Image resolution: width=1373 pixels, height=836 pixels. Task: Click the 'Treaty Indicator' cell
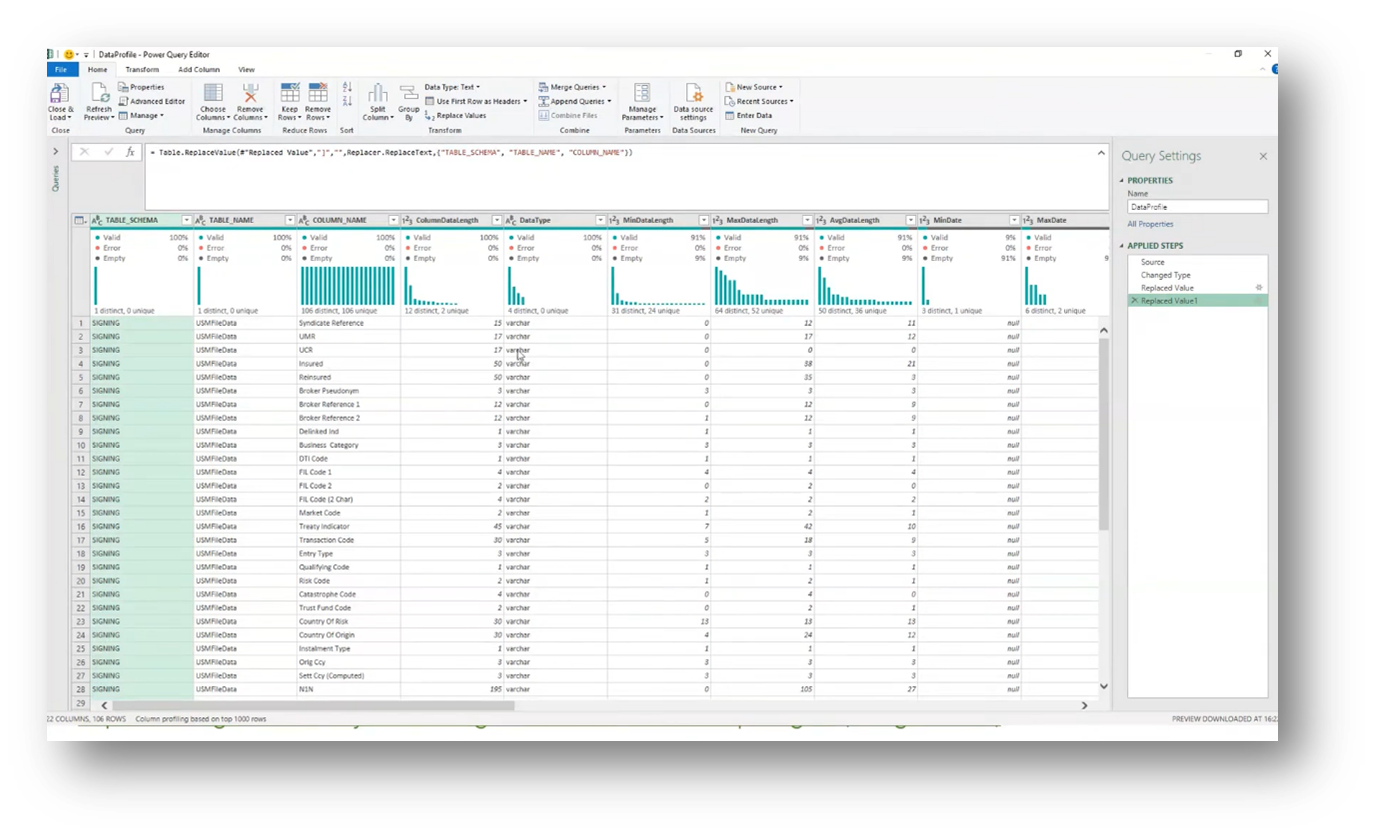pyautogui.click(x=348, y=526)
